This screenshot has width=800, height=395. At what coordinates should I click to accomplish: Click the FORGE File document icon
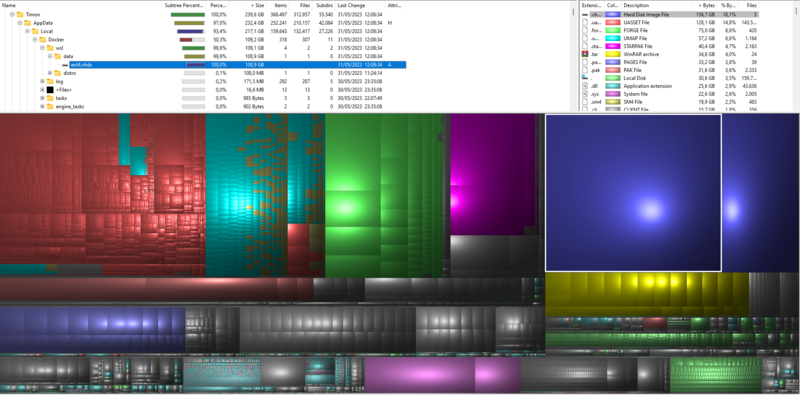[x=585, y=31]
